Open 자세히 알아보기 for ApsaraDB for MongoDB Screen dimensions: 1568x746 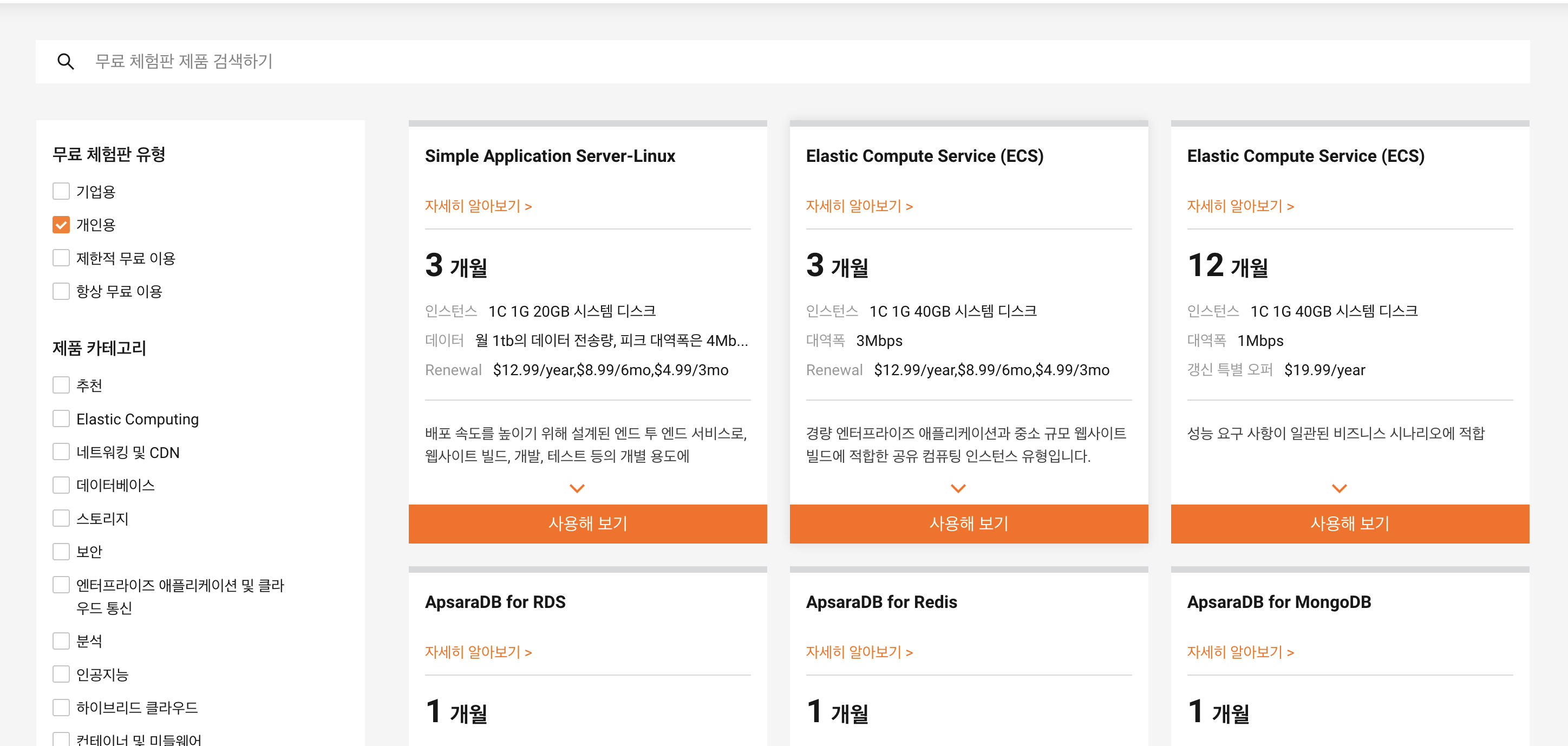pos(1240,652)
